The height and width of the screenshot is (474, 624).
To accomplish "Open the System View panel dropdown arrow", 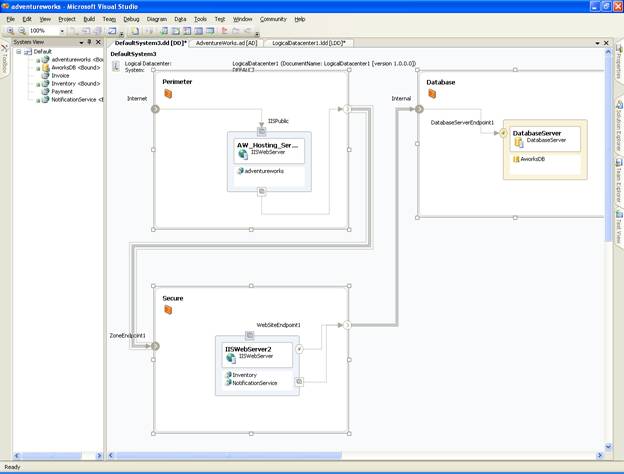I will [82, 42].
